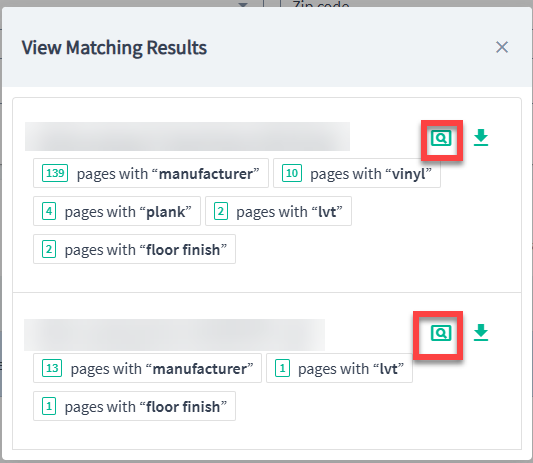Close the View Matching Results dialog
Viewport: 533px width, 463px height.
point(502,47)
